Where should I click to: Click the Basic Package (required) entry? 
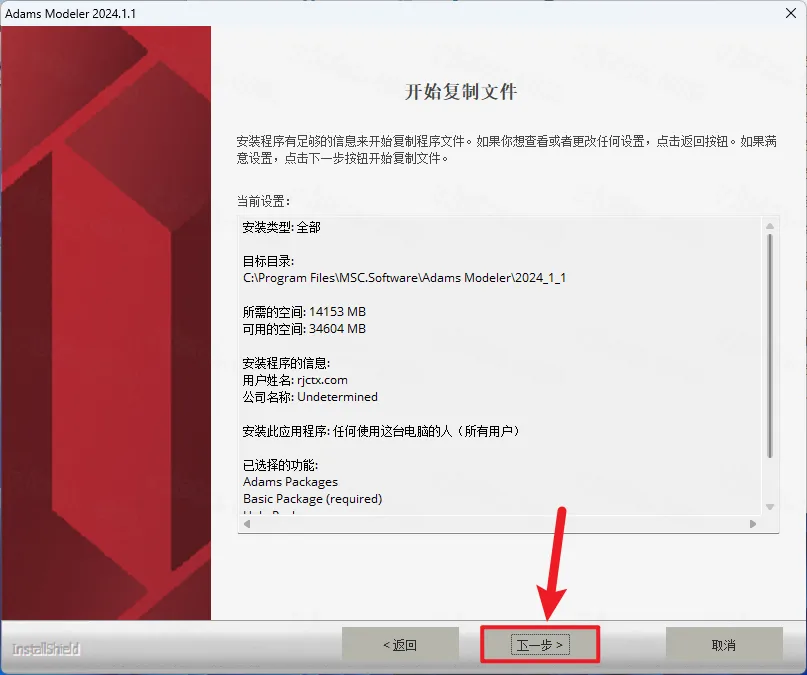(x=312, y=498)
